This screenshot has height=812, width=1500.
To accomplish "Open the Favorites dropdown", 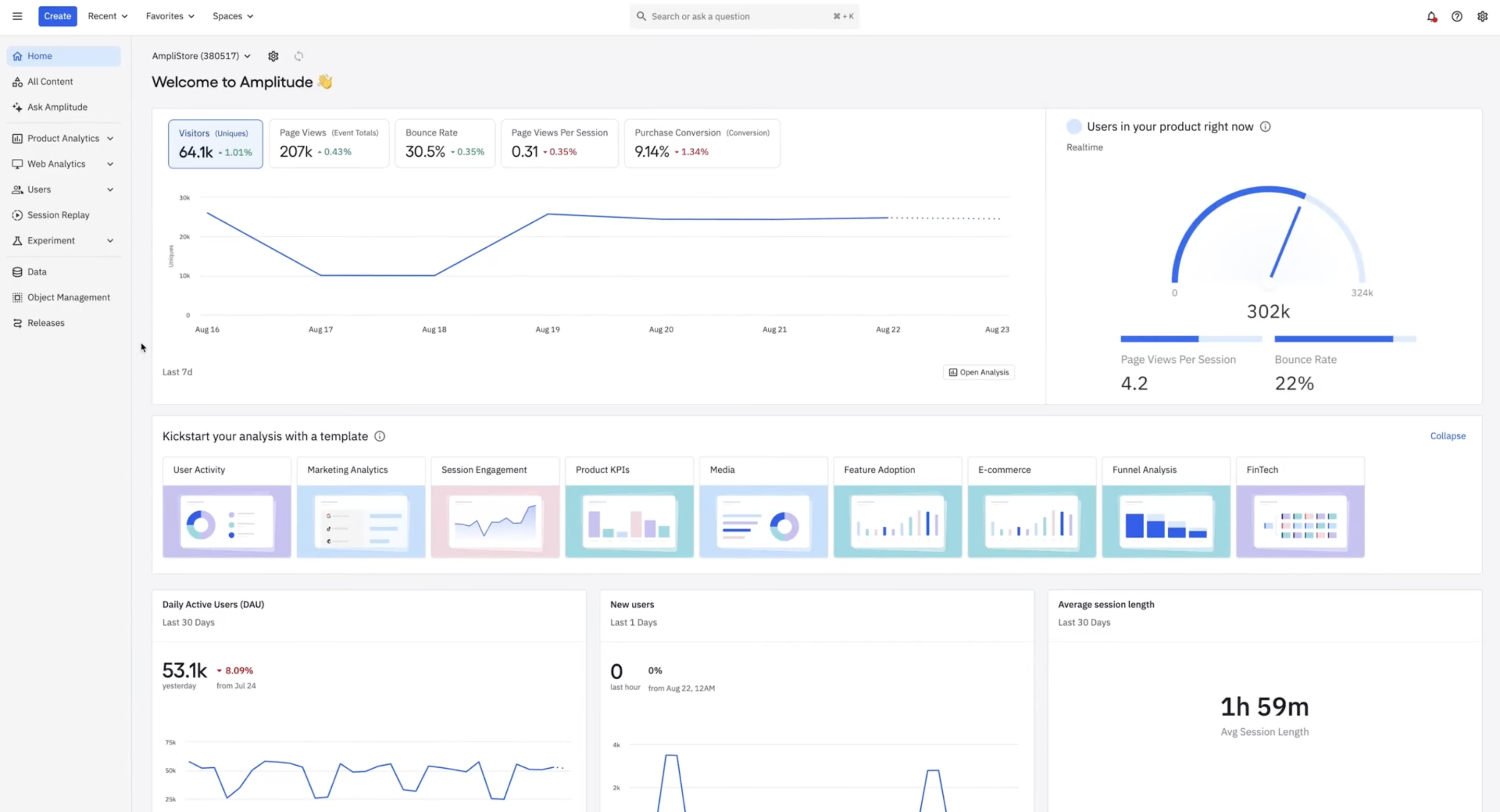I will pos(170,16).
